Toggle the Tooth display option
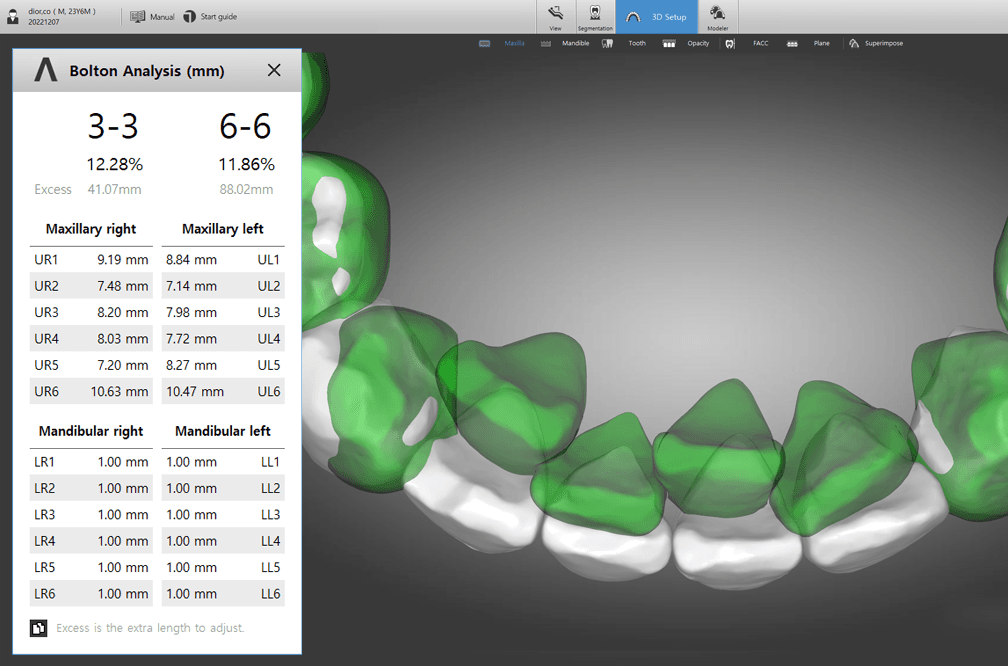This screenshot has height=666, width=1008. tap(624, 43)
